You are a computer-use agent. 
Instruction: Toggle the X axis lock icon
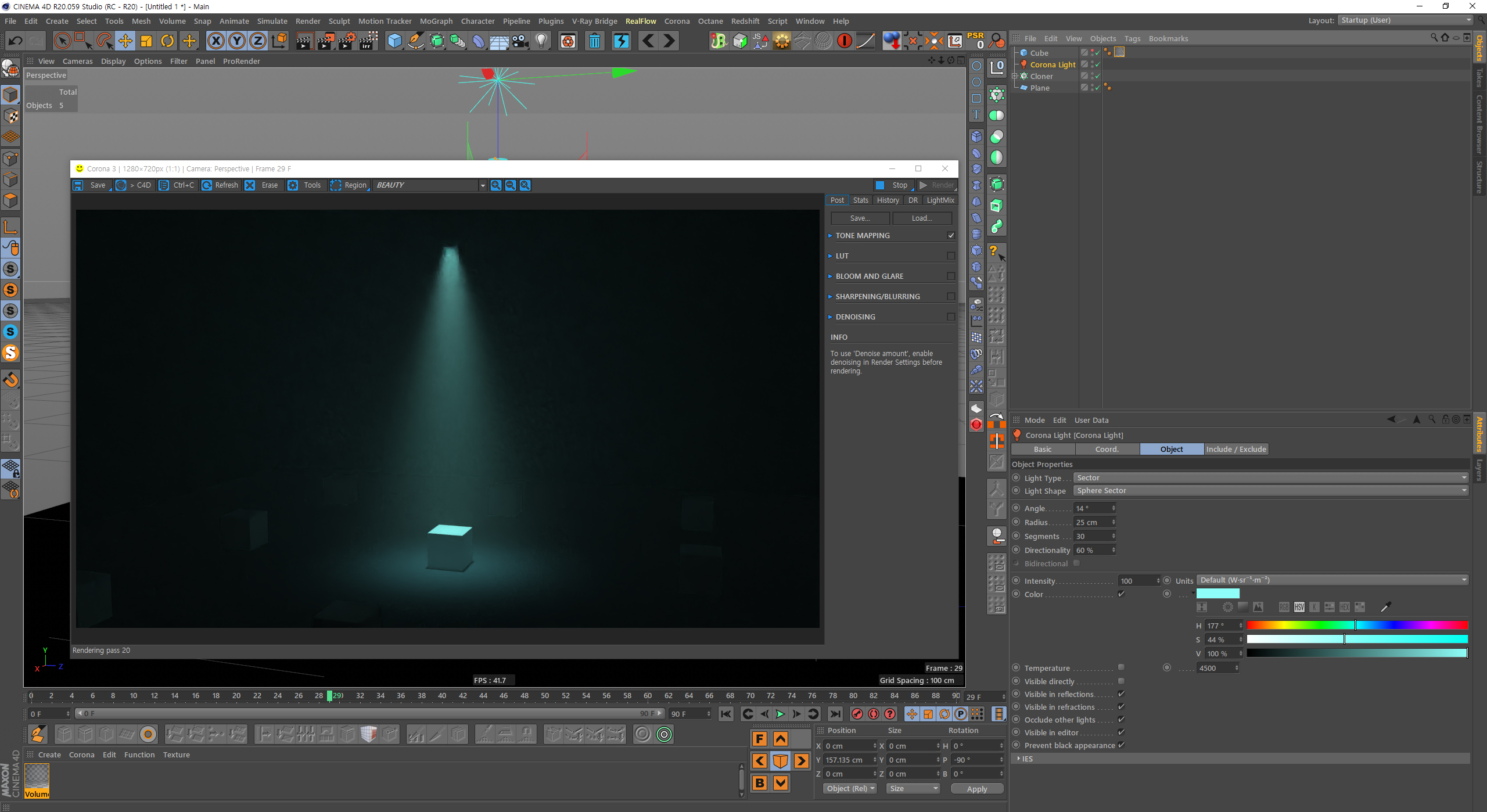tap(216, 41)
